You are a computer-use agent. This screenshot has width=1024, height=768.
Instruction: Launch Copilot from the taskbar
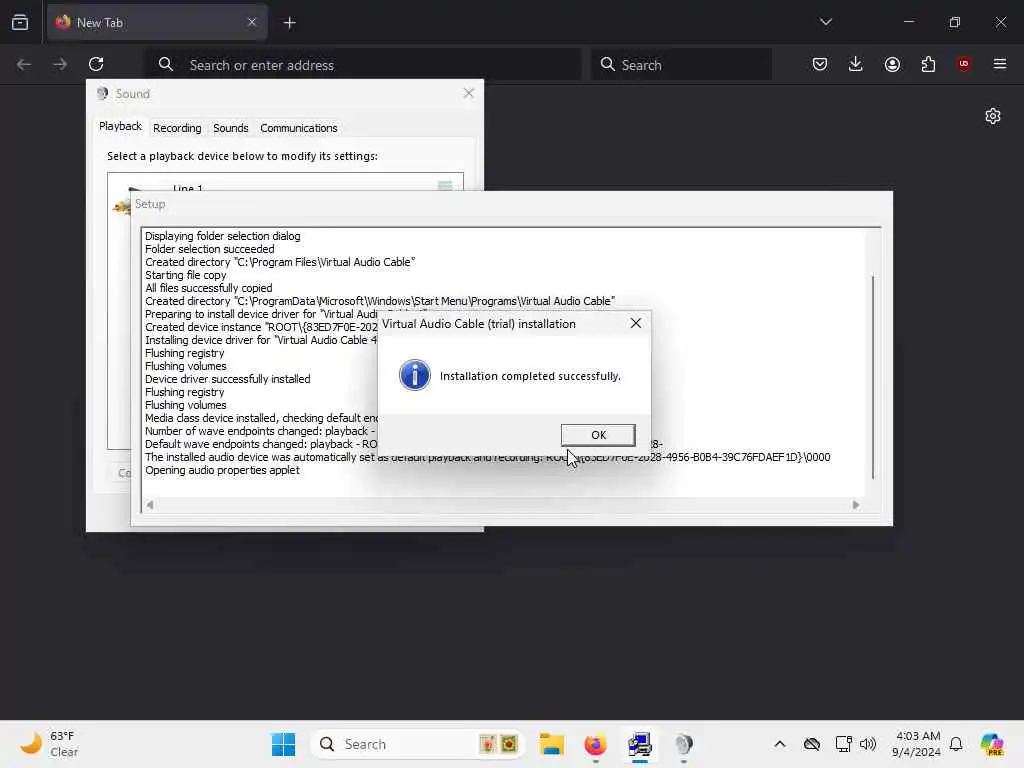pos(992,744)
